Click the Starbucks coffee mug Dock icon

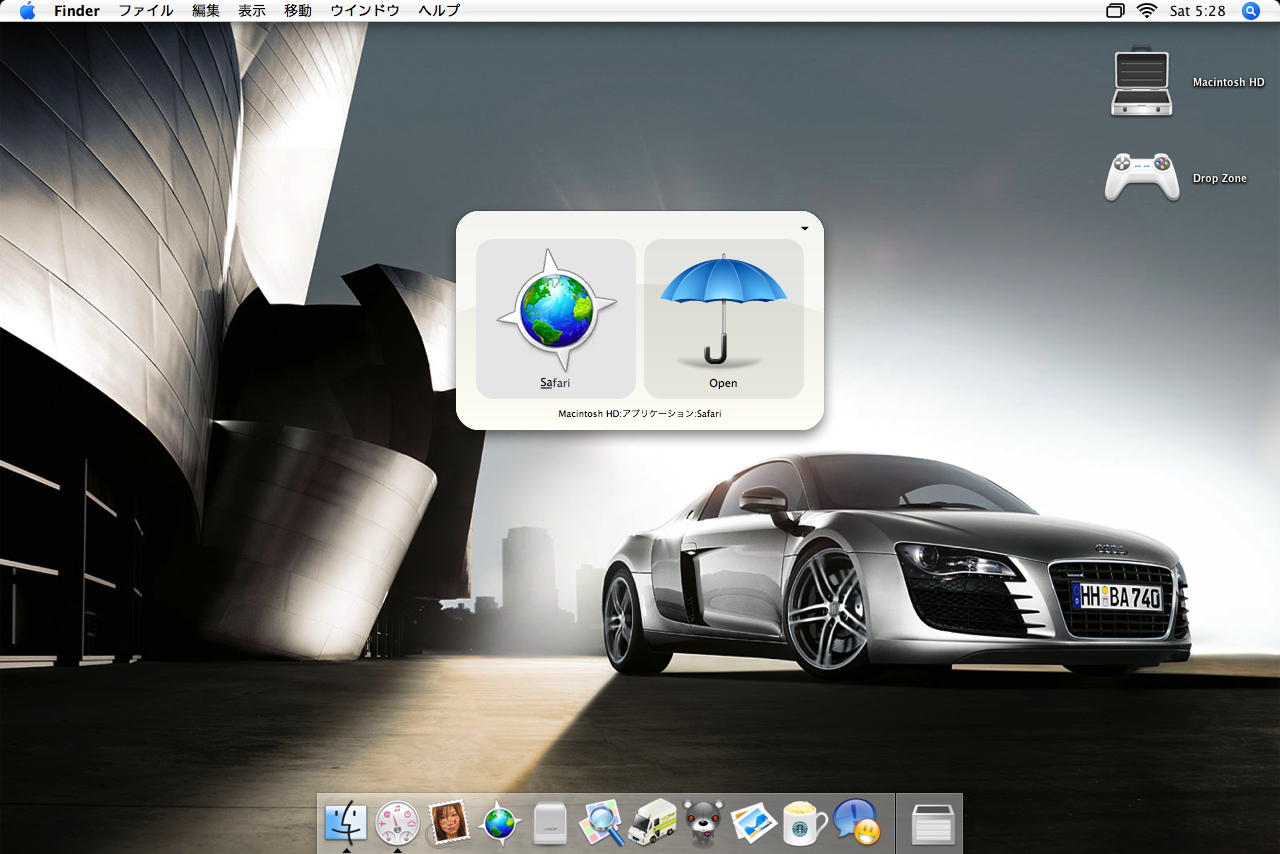805,823
